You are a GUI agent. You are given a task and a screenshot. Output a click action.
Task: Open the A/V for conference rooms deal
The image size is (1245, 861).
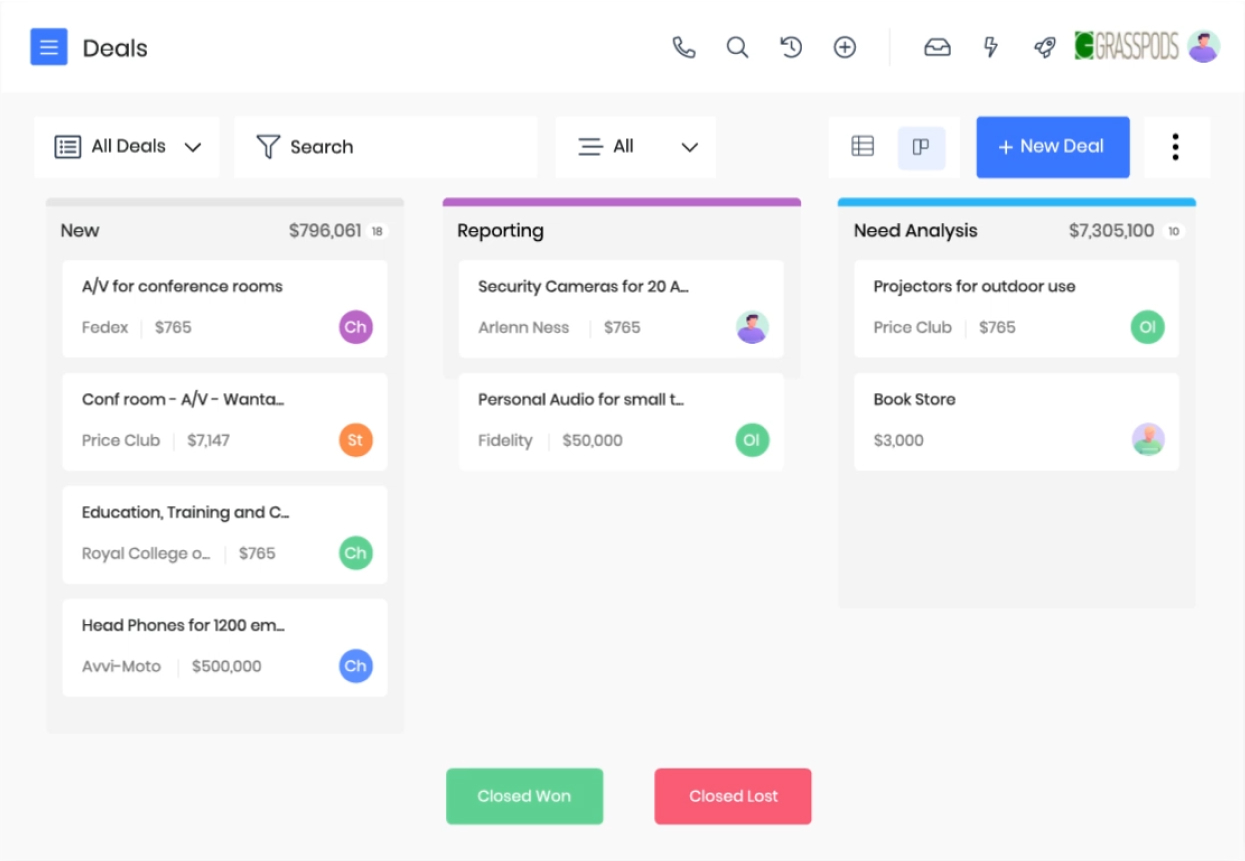click(x=225, y=309)
